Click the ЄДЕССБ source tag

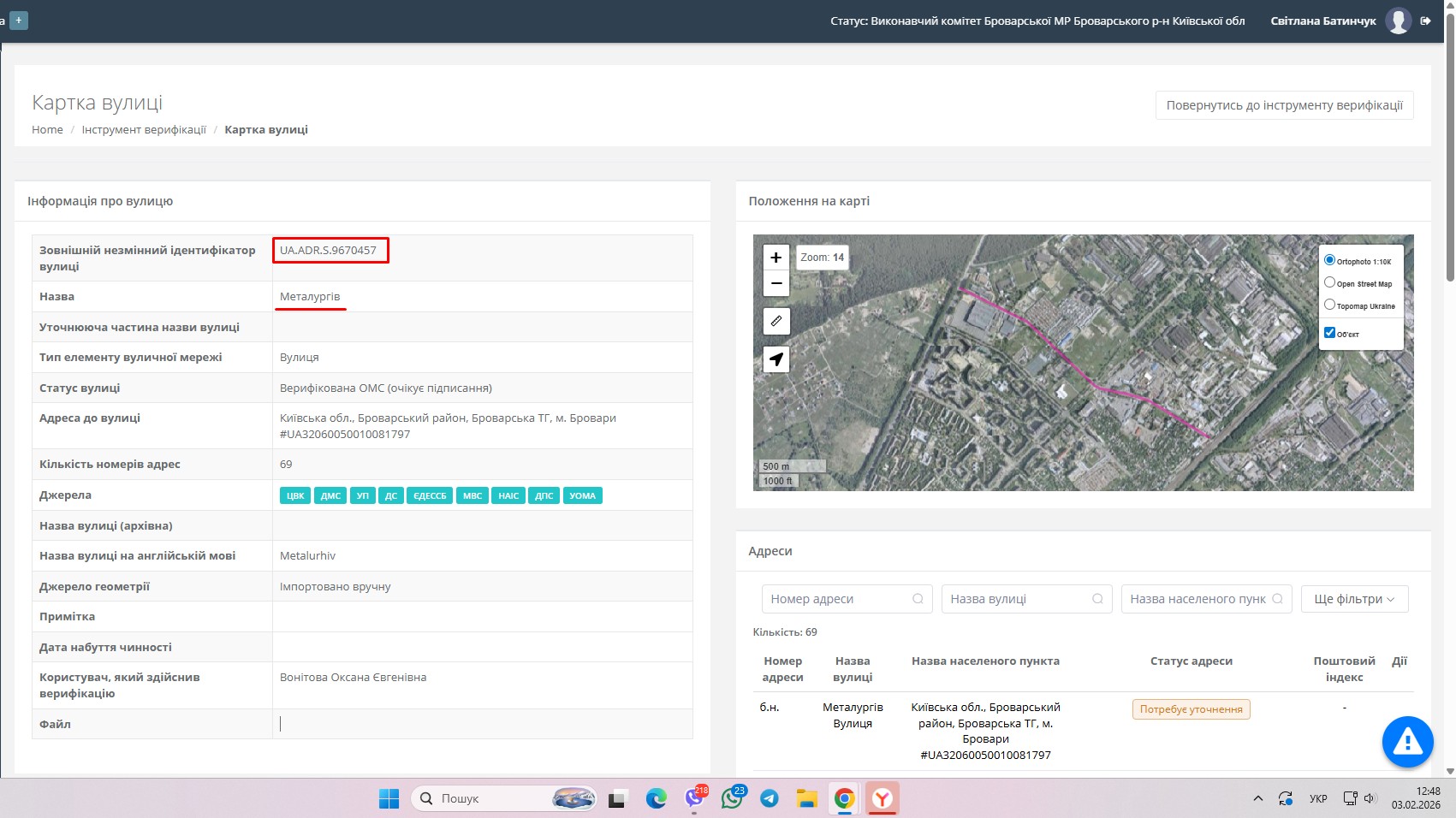[x=430, y=495]
